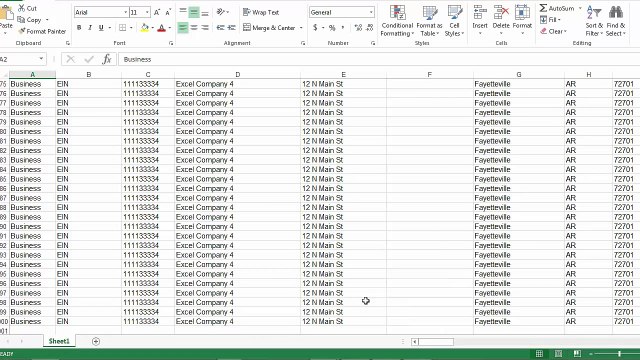Apply cell borders icon
The image size is (640, 360).
[x=122, y=28]
